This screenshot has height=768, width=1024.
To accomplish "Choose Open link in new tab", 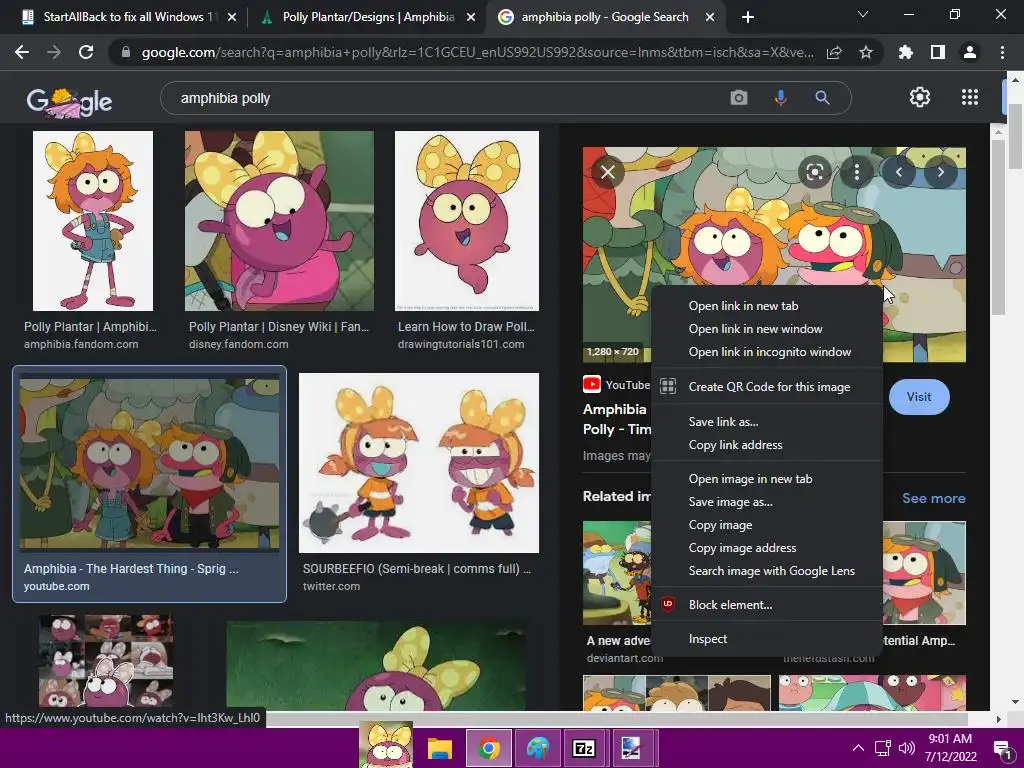I will pos(767,306).
